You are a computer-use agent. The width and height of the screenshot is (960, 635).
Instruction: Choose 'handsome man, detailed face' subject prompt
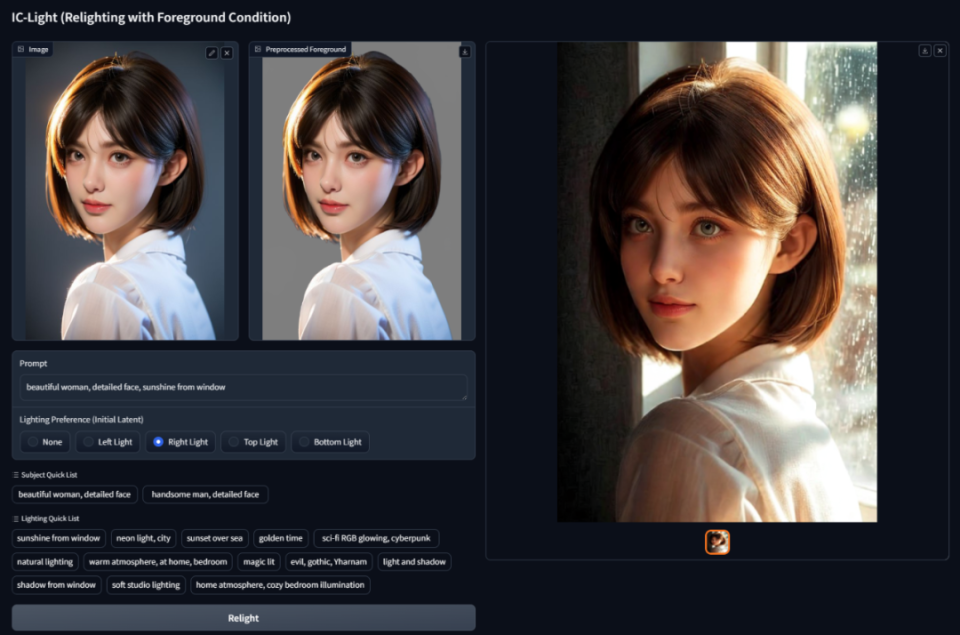205,494
